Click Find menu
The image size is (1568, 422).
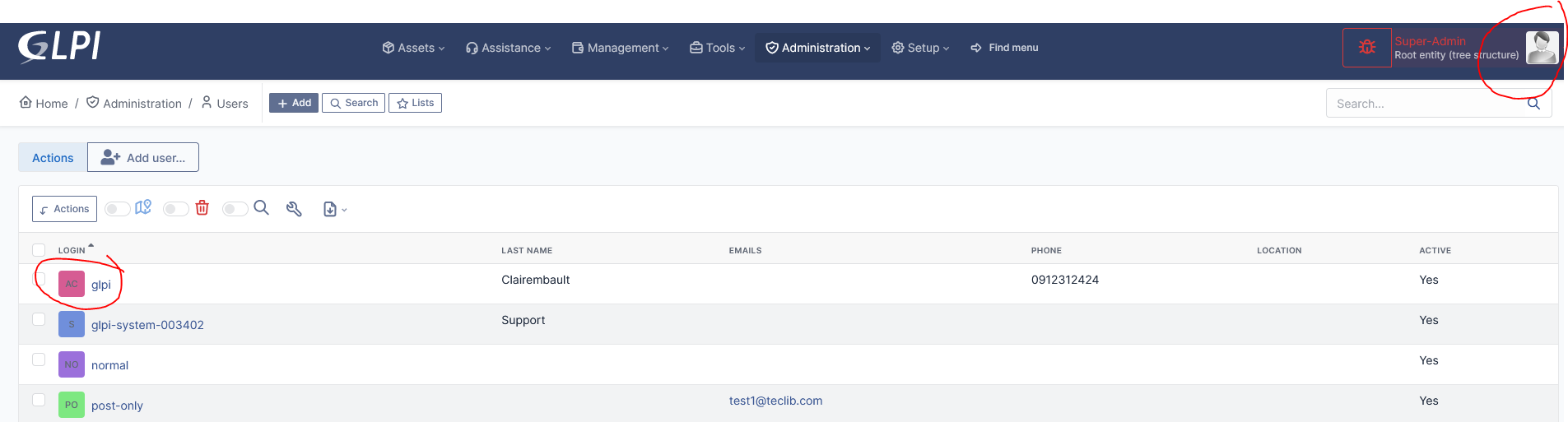pyautogui.click(x=1004, y=48)
